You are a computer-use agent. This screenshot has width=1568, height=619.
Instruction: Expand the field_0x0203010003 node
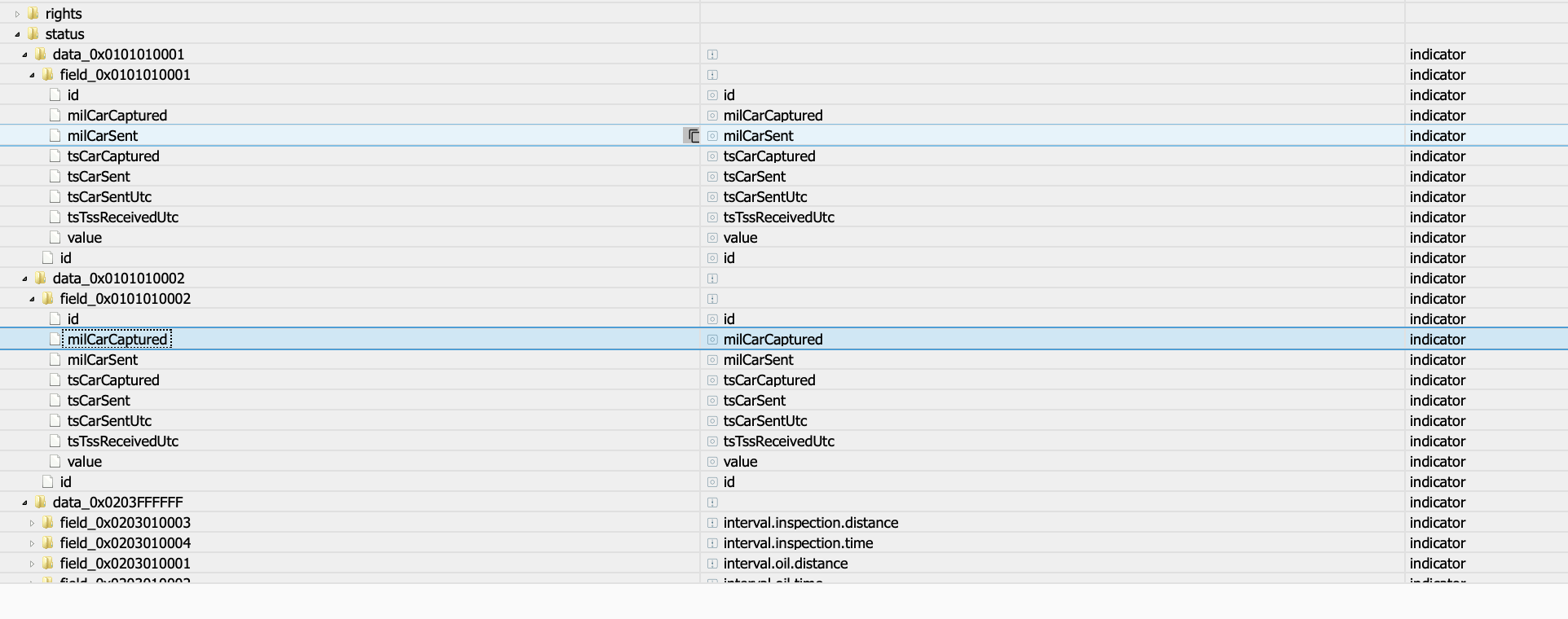point(32,523)
